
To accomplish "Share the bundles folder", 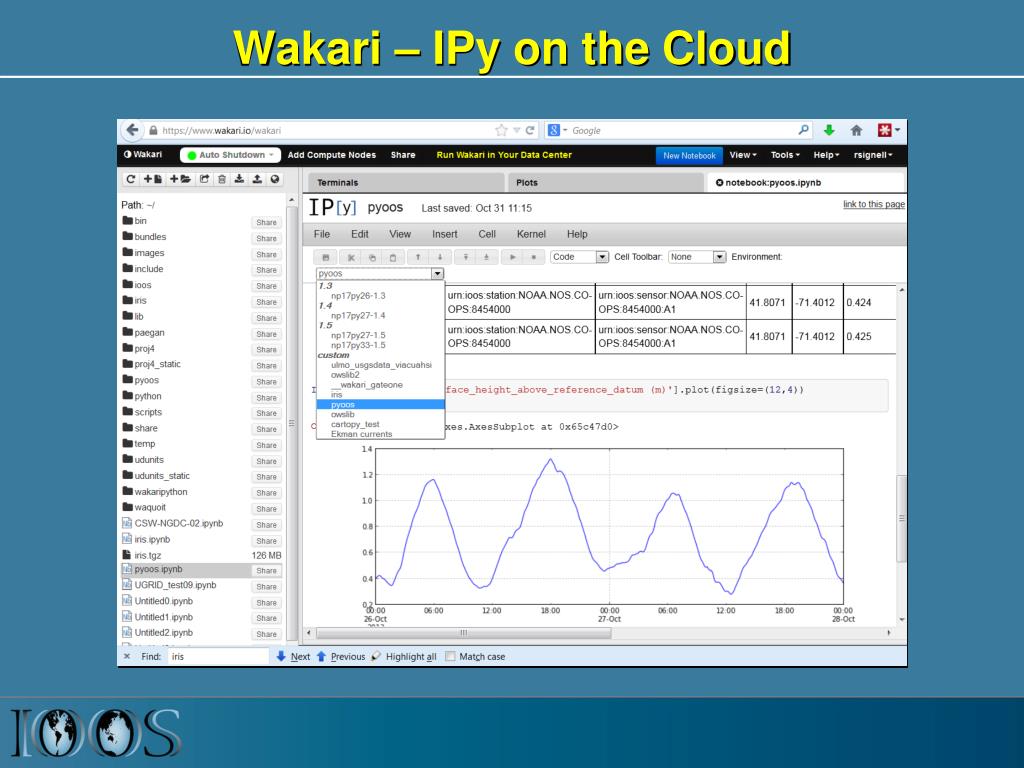I will click(x=266, y=238).
